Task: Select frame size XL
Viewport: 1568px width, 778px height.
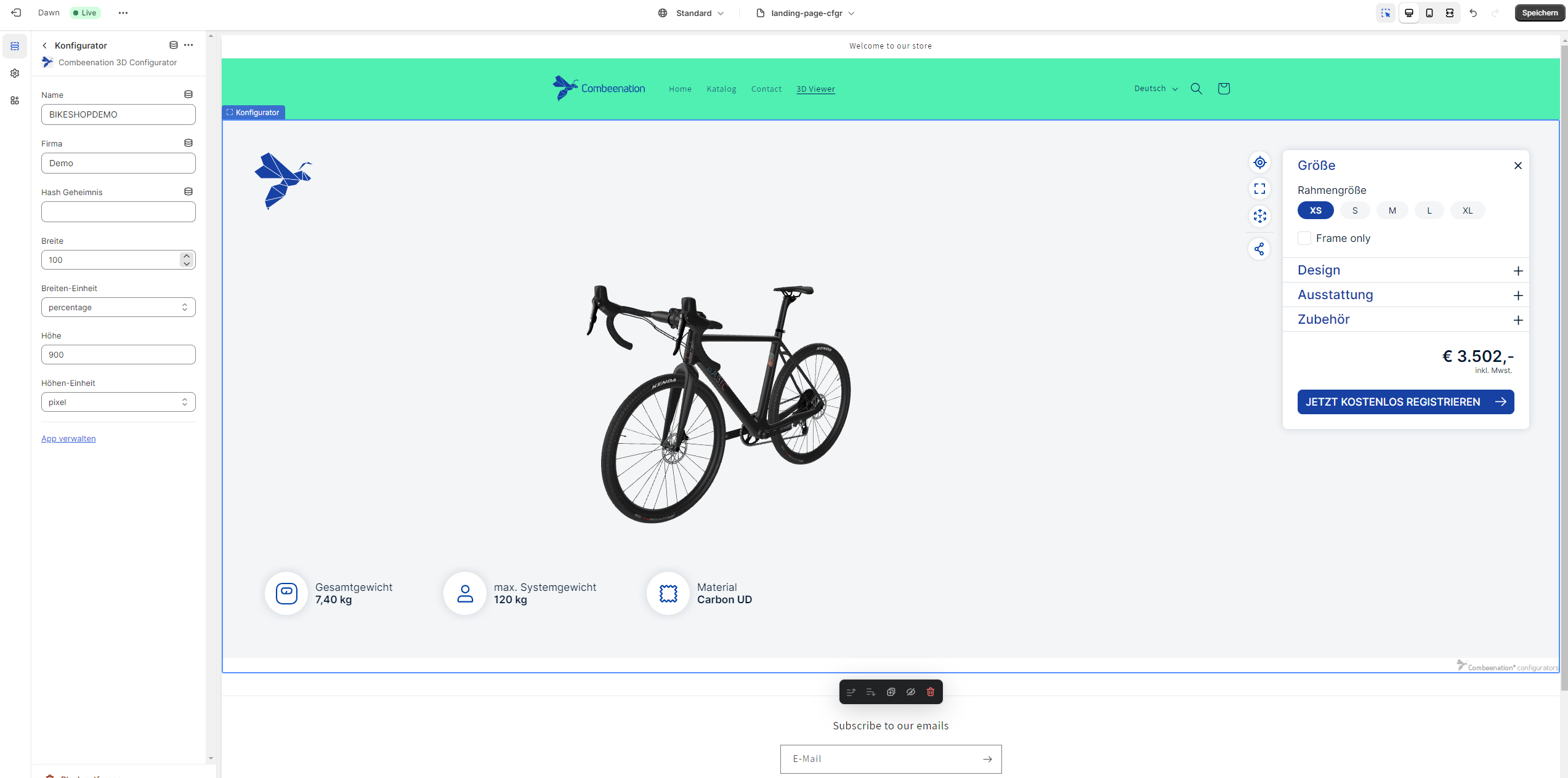Action: pos(1467,211)
